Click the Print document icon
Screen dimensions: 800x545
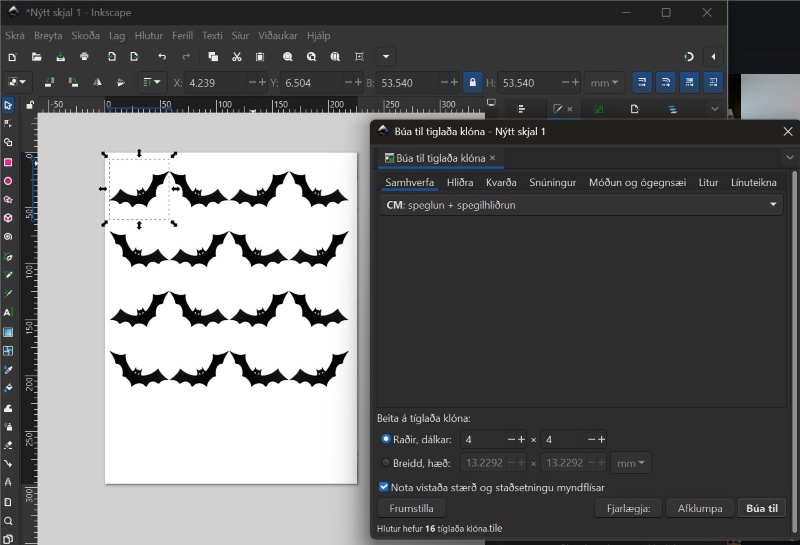(x=84, y=57)
